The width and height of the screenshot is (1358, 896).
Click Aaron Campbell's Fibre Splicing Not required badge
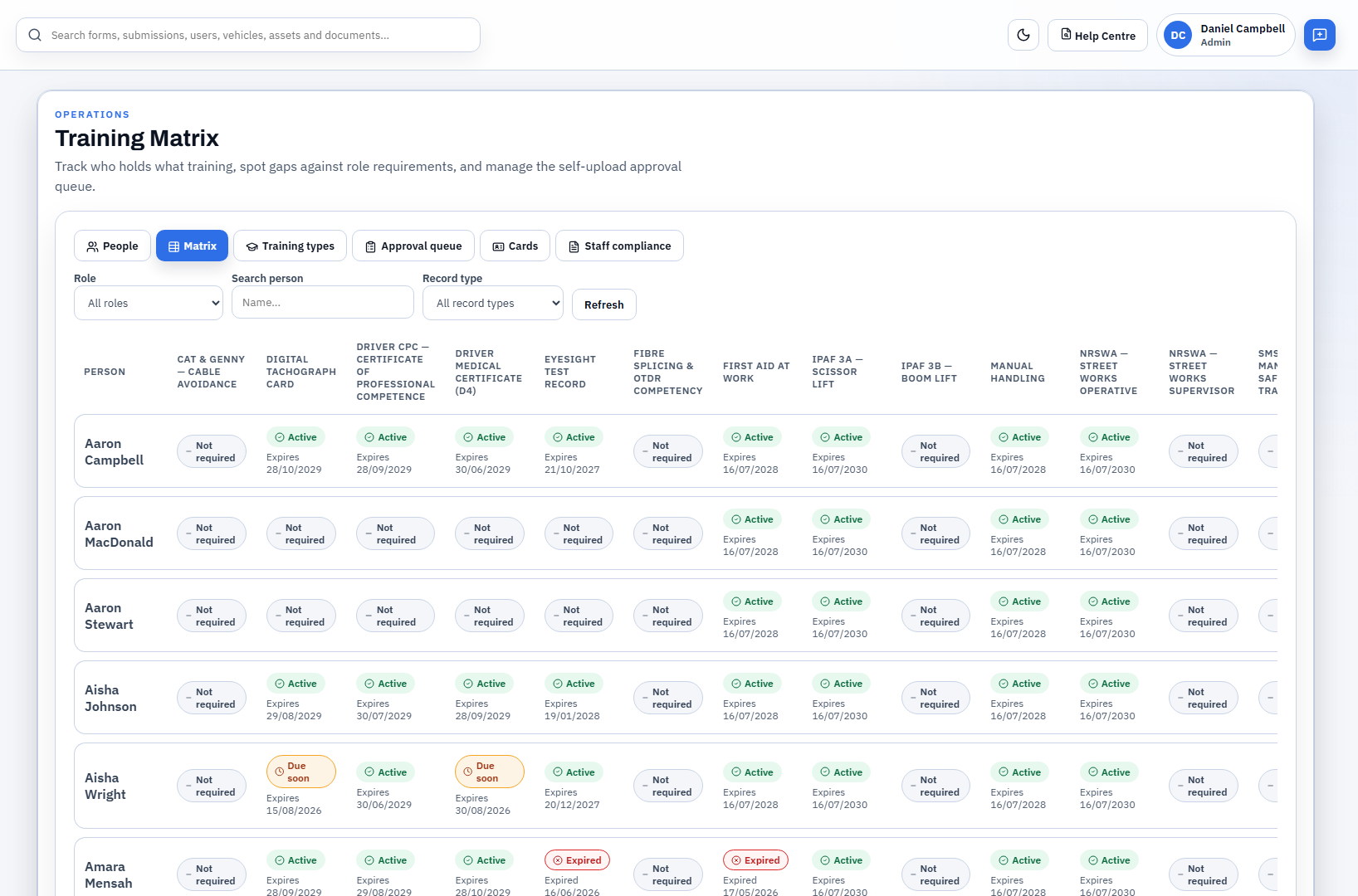(x=668, y=451)
